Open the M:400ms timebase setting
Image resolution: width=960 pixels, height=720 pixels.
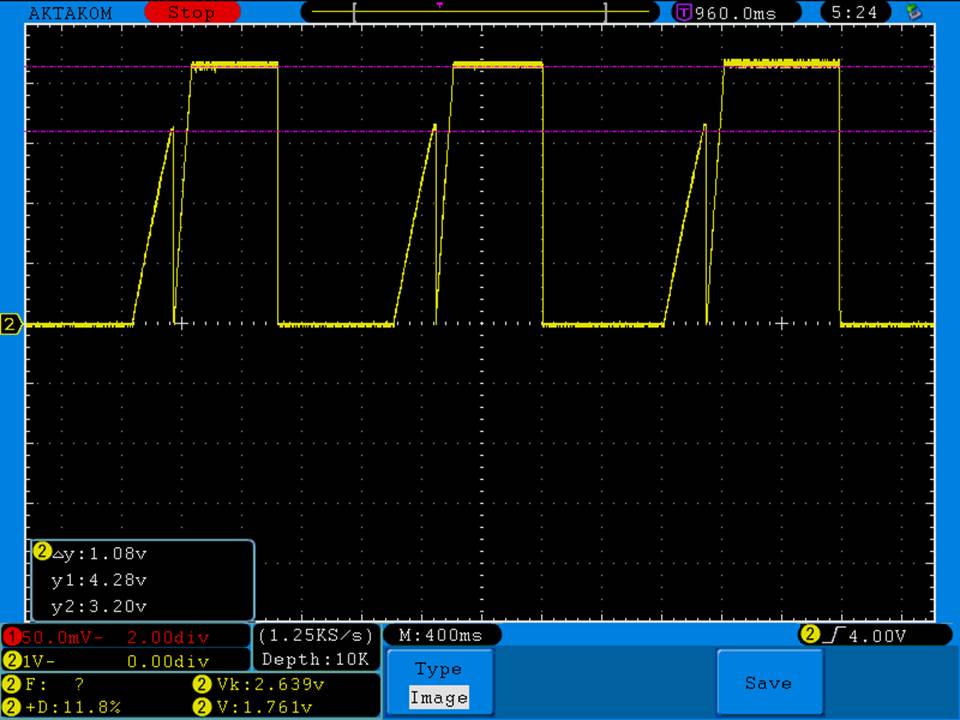pos(440,636)
